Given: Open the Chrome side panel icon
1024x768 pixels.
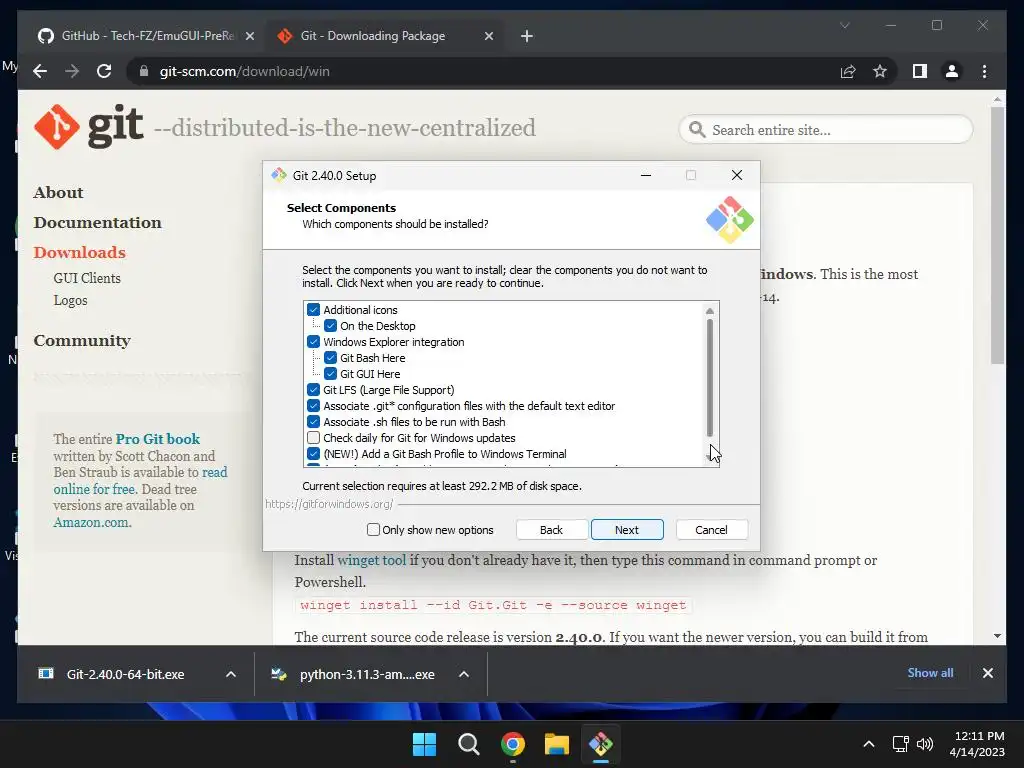Looking at the screenshot, I should coord(920,71).
